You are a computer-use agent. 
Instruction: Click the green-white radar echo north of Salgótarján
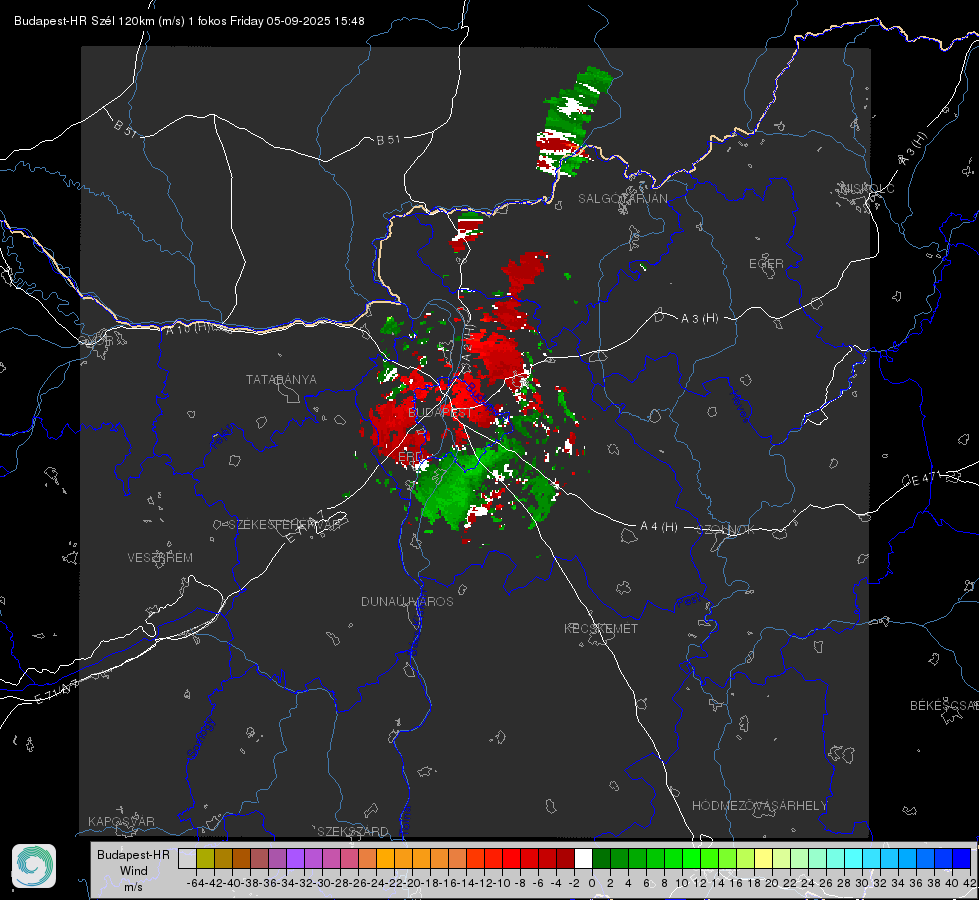(x=571, y=122)
